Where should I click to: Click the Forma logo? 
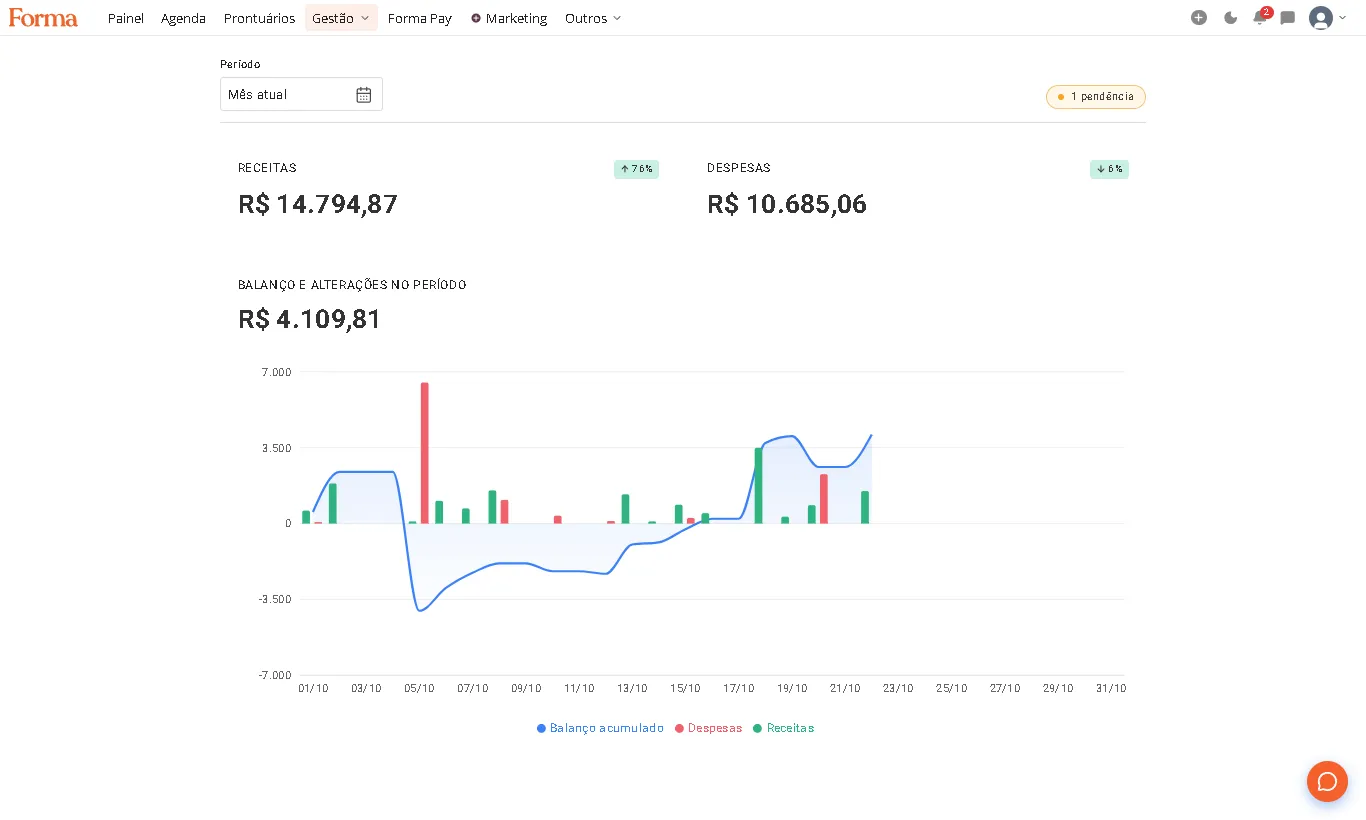(43, 18)
